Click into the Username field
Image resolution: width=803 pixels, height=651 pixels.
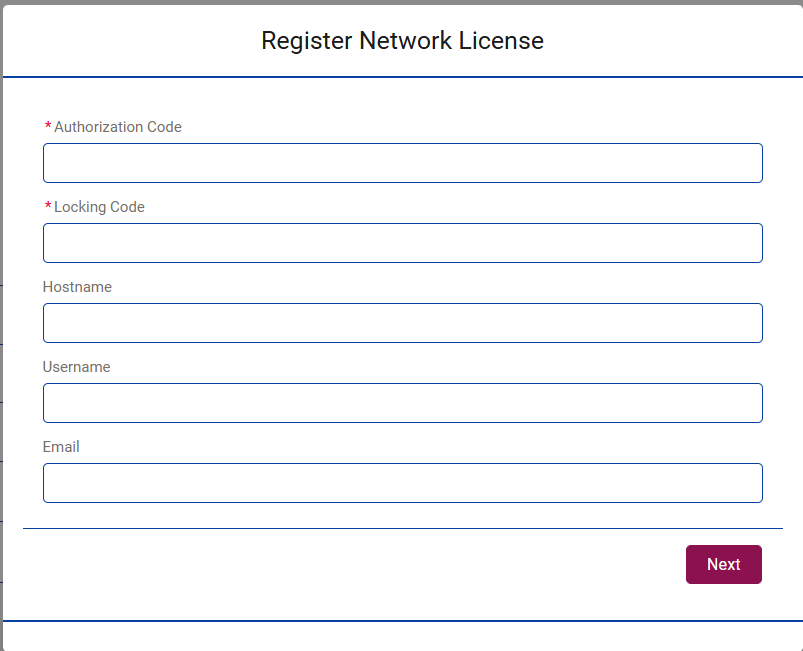point(403,403)
